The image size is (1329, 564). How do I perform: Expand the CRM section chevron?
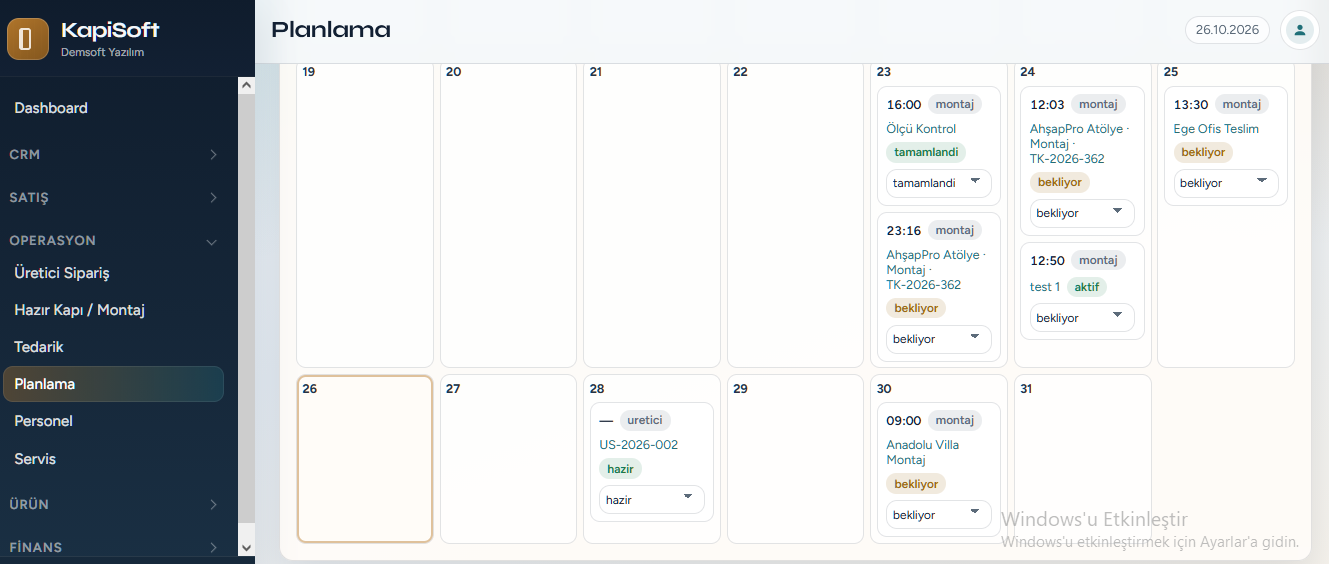(x=213, y=155)
